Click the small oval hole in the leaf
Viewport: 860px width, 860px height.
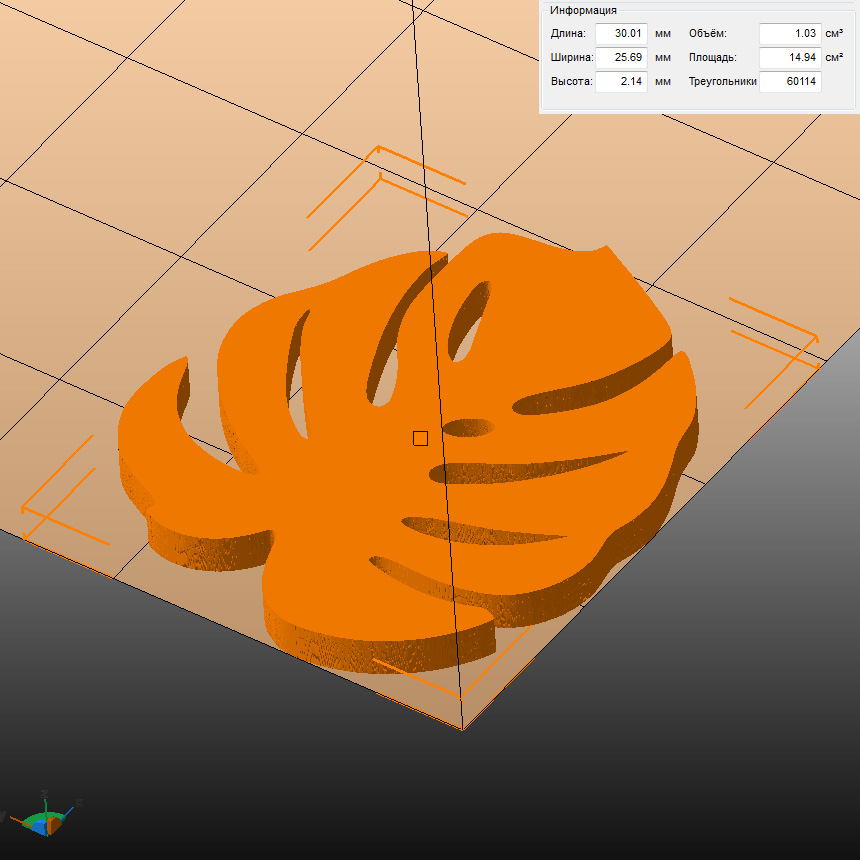tap(468, 428)
